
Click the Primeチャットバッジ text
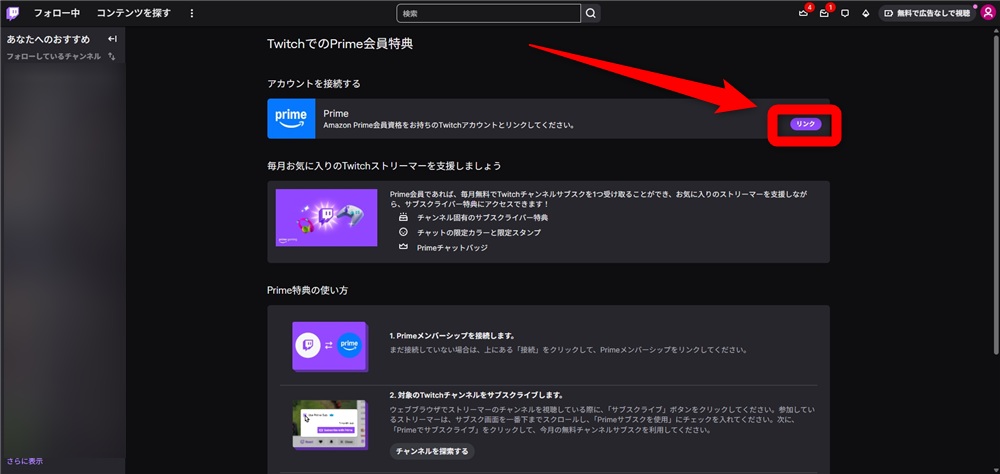click(452, 248)
